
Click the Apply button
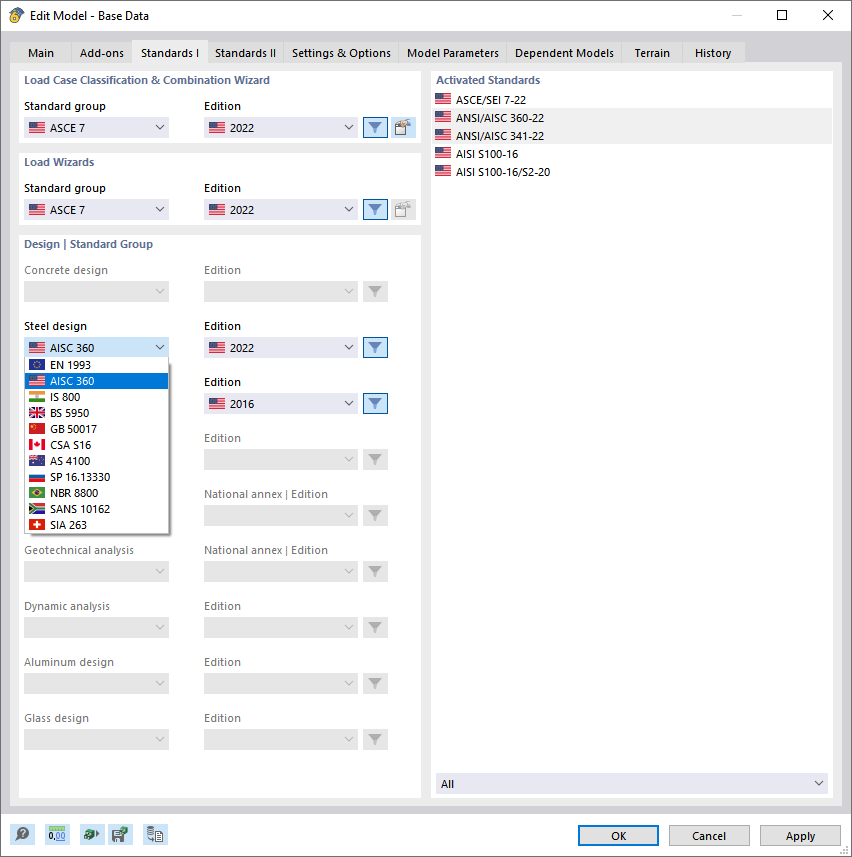[800, 836]
